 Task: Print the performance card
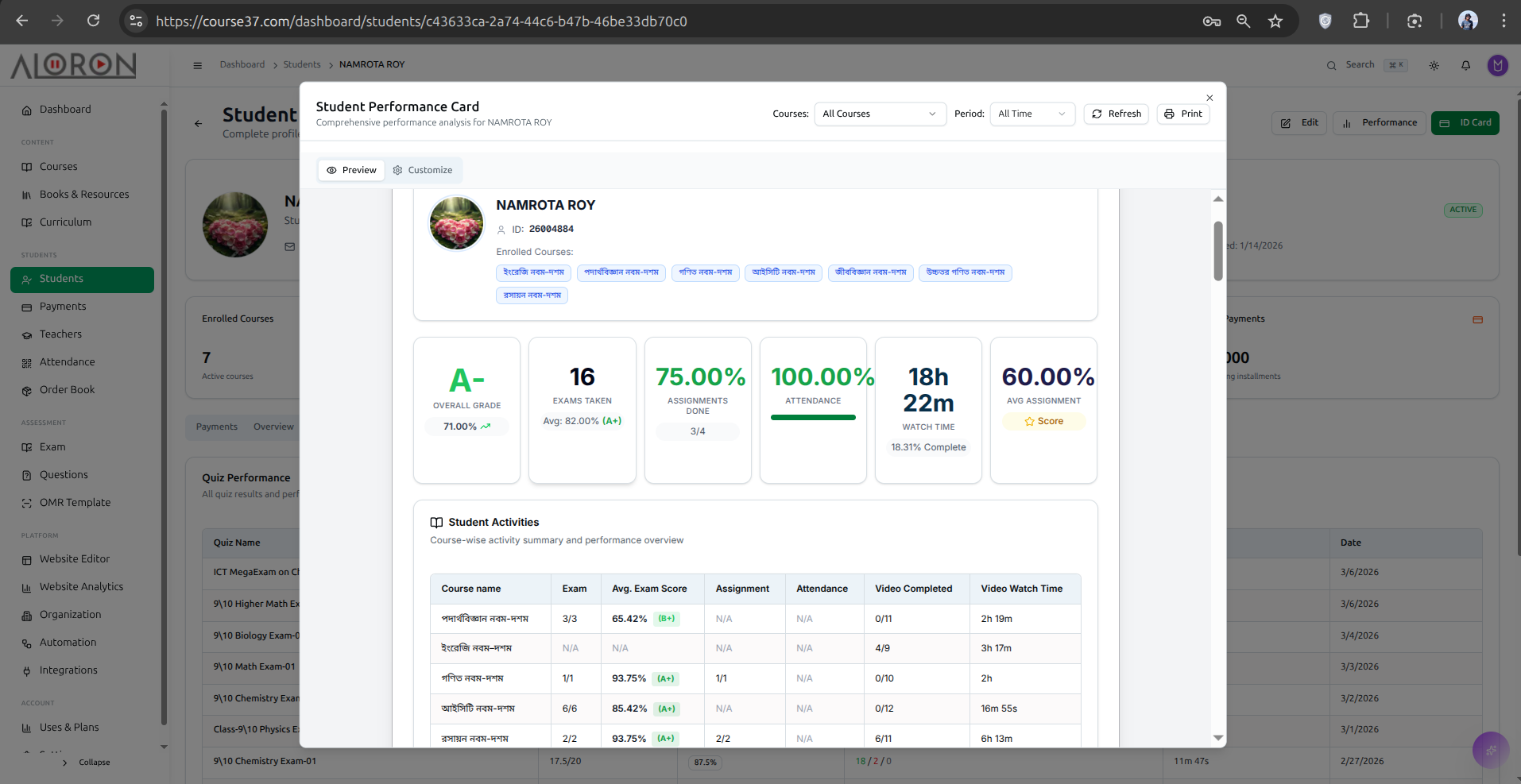click(1182, 114)
